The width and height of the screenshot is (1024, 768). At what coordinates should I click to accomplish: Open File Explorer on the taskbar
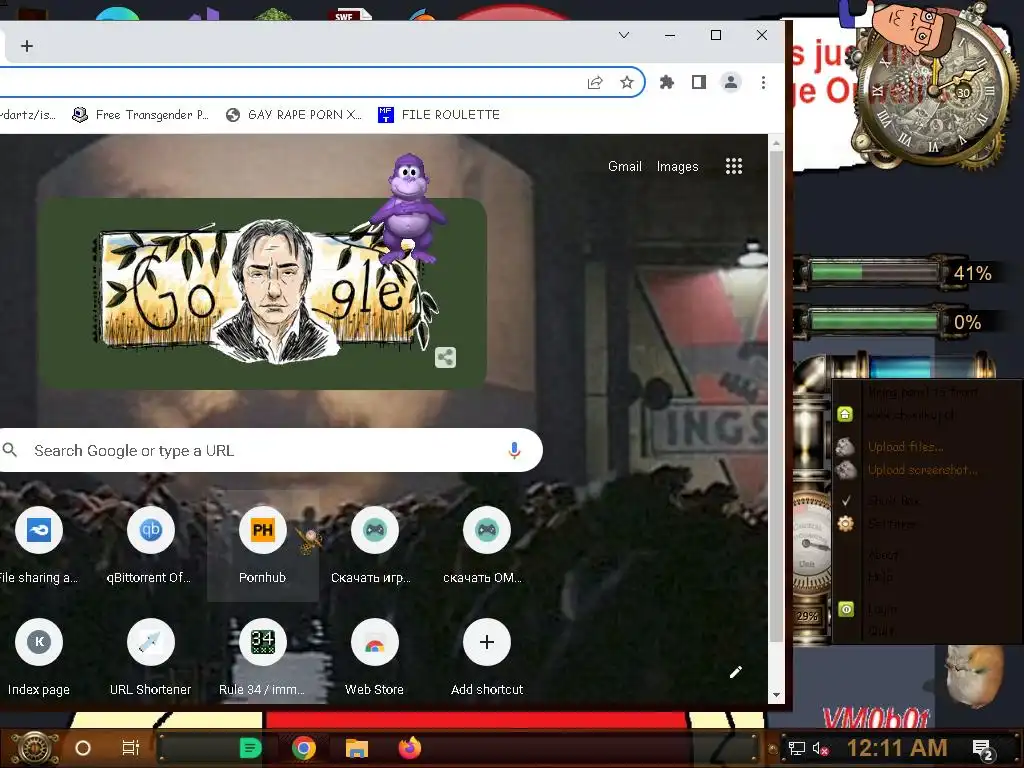(x=357, y=748)
